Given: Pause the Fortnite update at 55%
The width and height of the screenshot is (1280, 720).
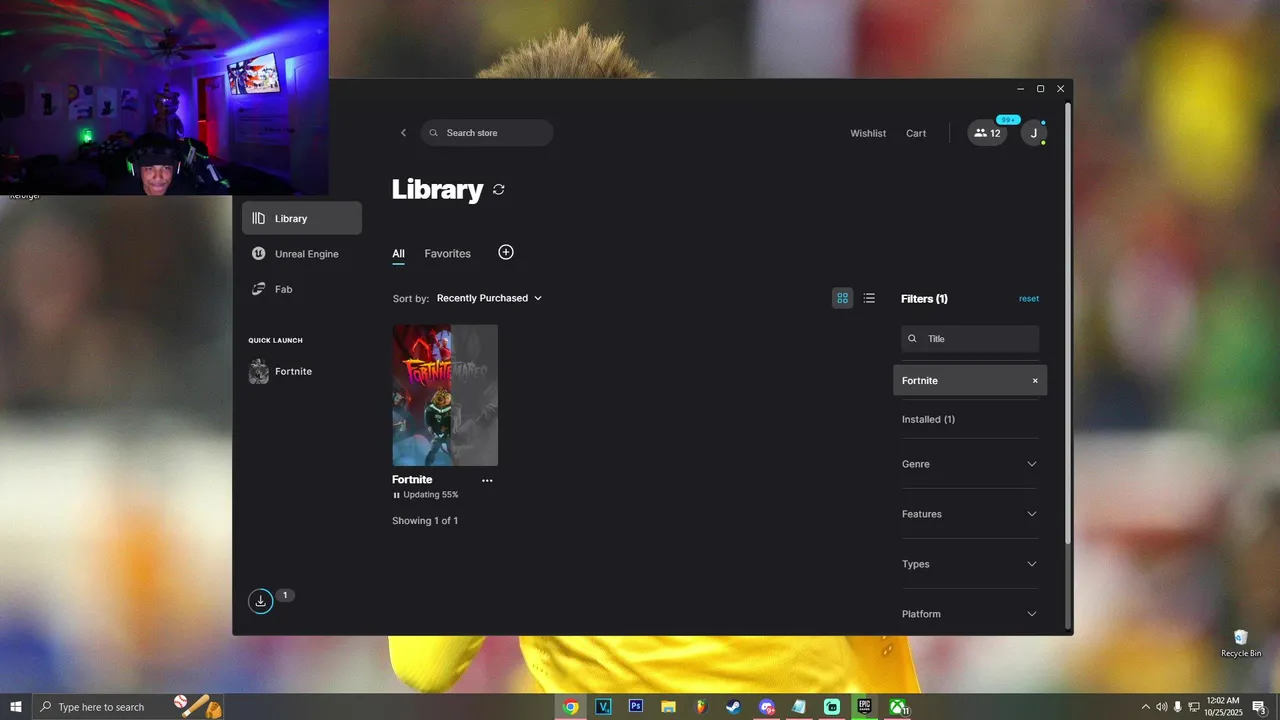Looking at the screenshot, I should [396, 495].
